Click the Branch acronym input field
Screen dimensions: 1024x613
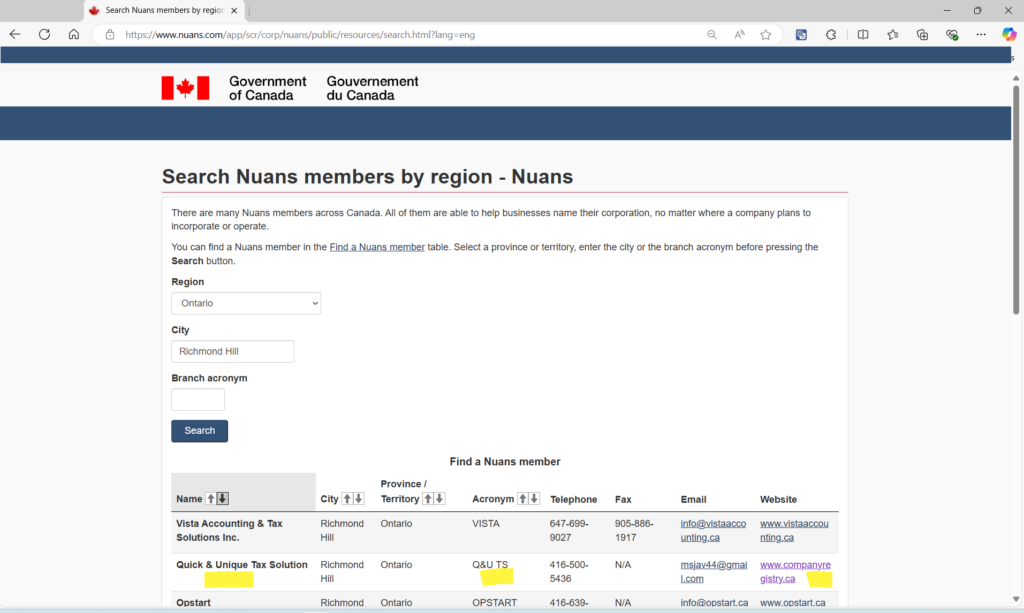(x=198, y=400)
